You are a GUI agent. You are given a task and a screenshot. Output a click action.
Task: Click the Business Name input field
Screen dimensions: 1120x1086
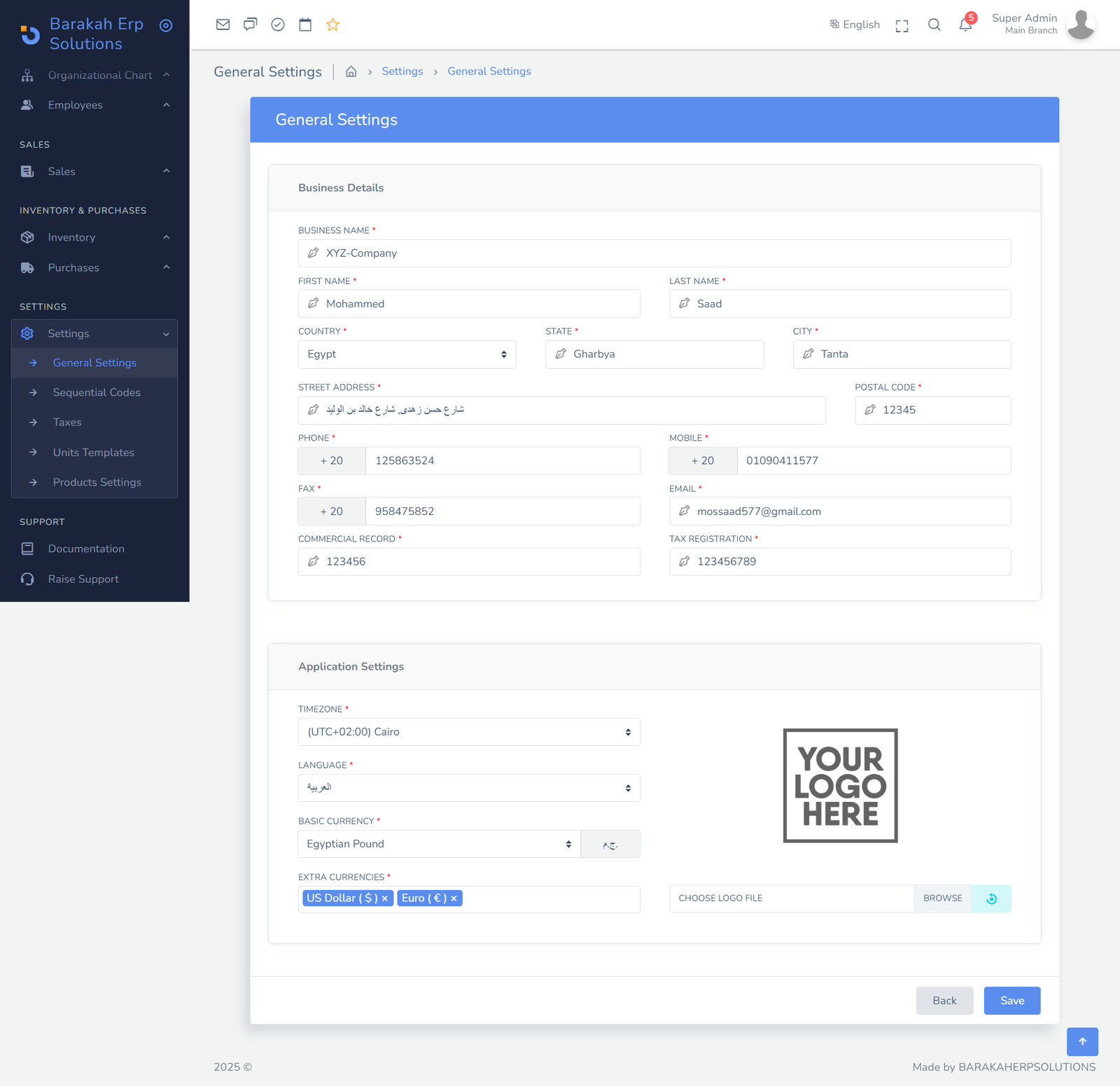coord(654,253)
